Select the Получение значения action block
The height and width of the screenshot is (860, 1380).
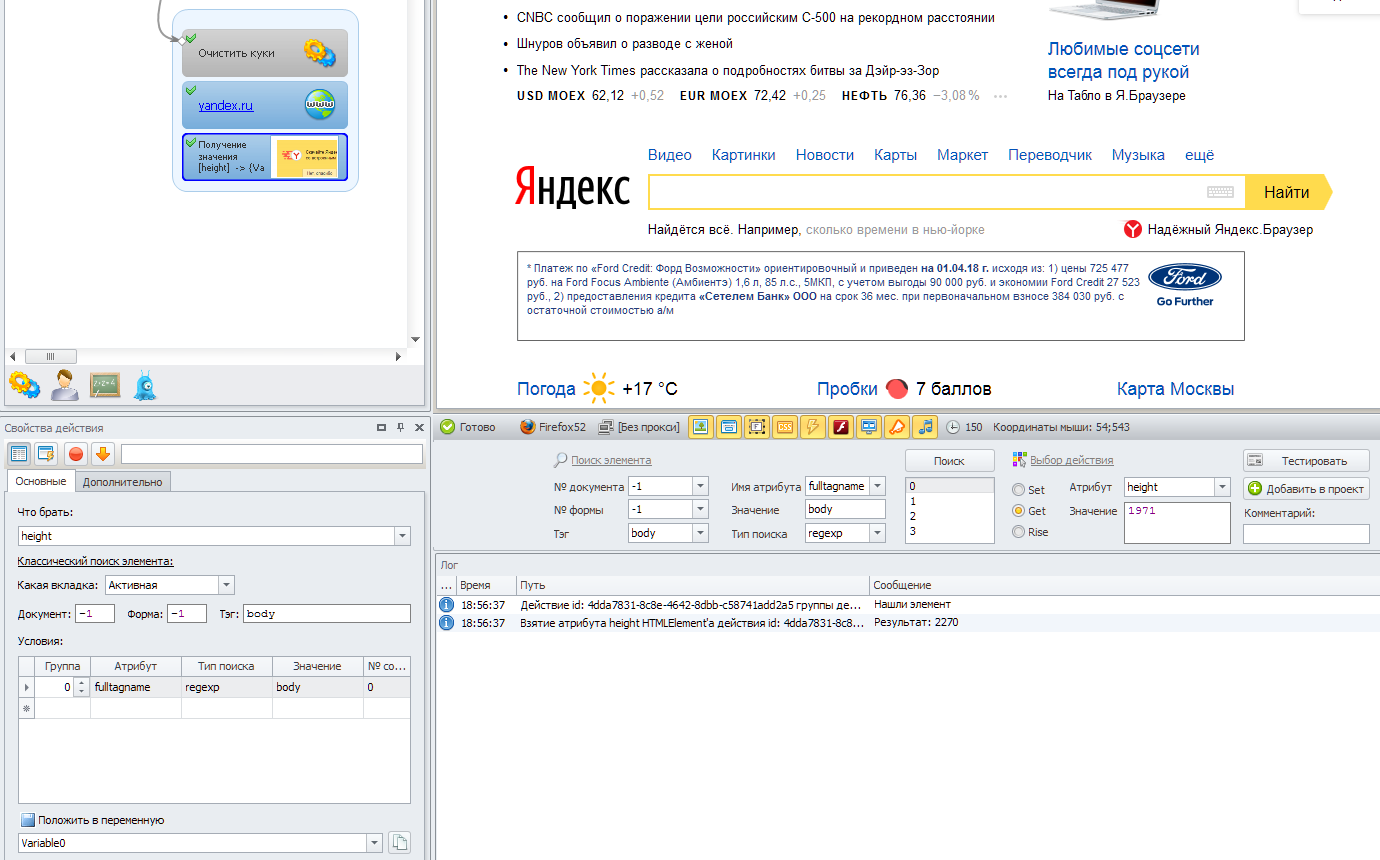(x=265, y=157)
